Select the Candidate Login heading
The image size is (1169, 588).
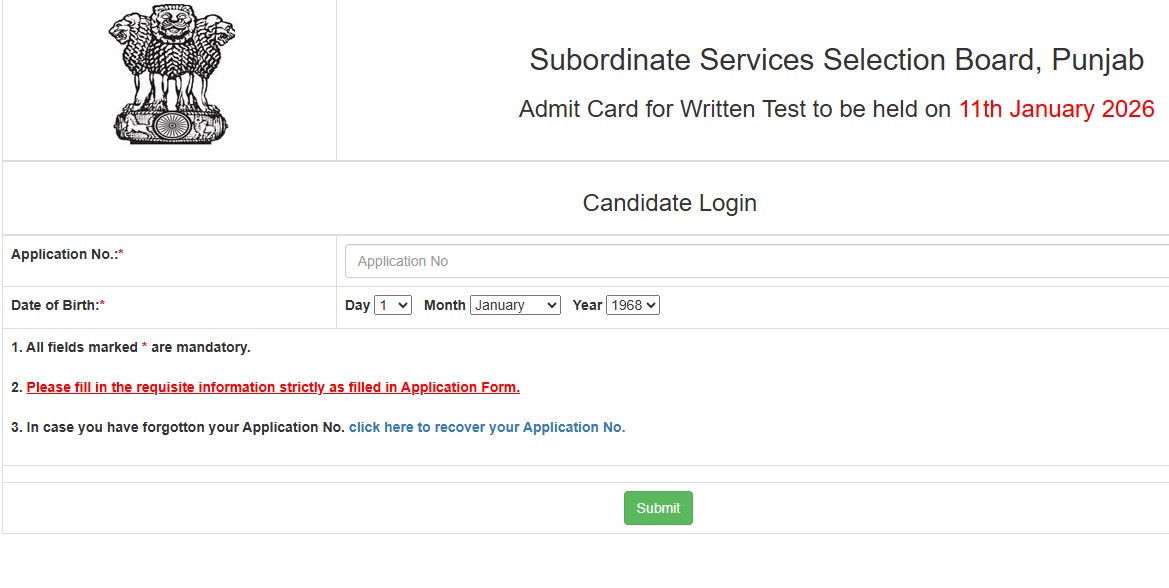669,202
